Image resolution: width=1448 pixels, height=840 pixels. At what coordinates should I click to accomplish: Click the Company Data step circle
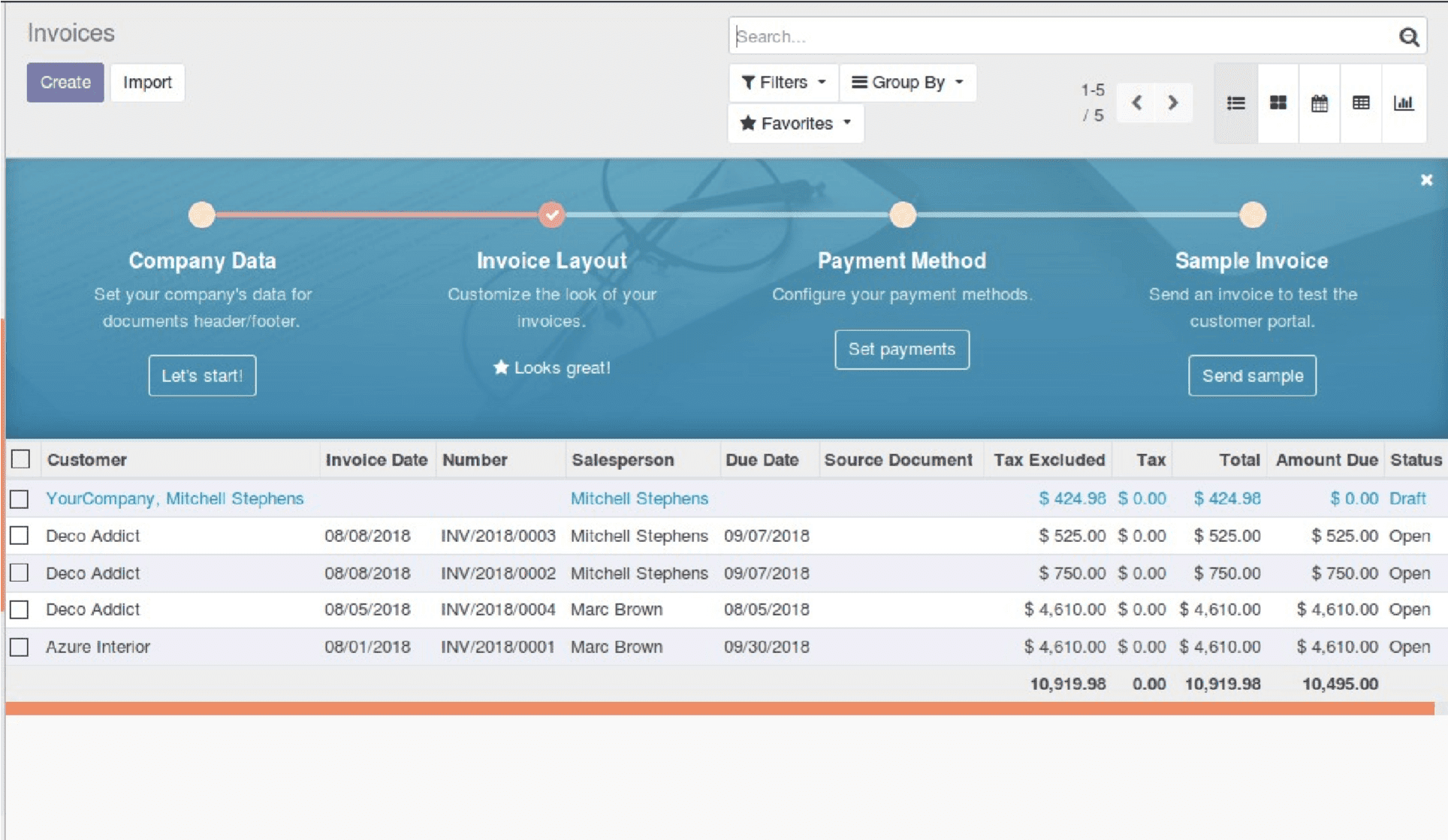pyautogui.click(x=201, y=215)
